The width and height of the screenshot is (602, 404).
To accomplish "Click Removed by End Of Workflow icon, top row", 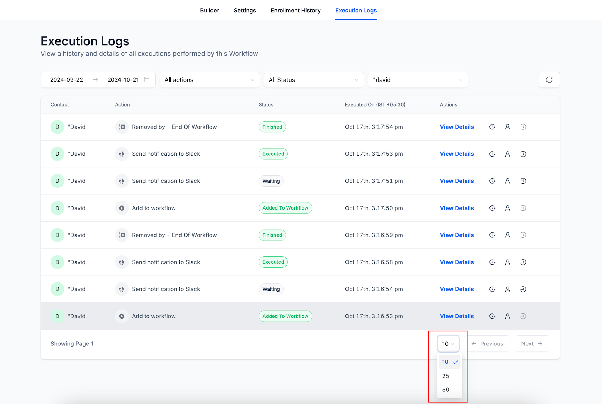I will click(x=122, y=127).
